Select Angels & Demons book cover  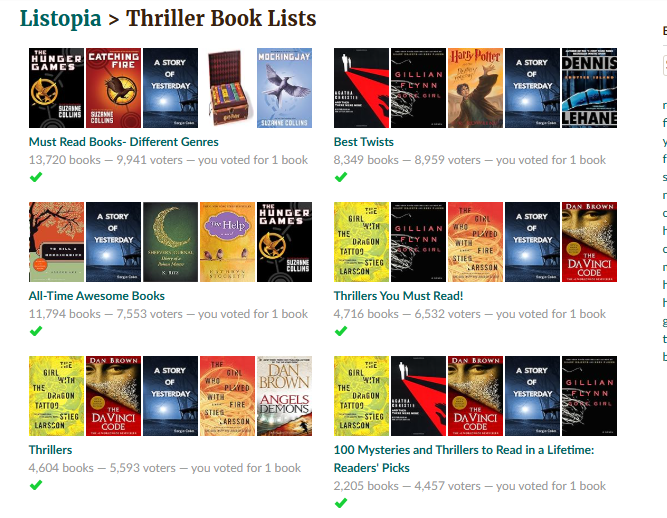(284, 396)
